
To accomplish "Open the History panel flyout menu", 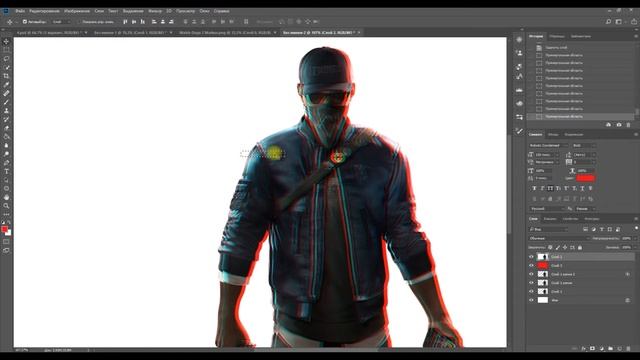I will (x=636, y=36).
